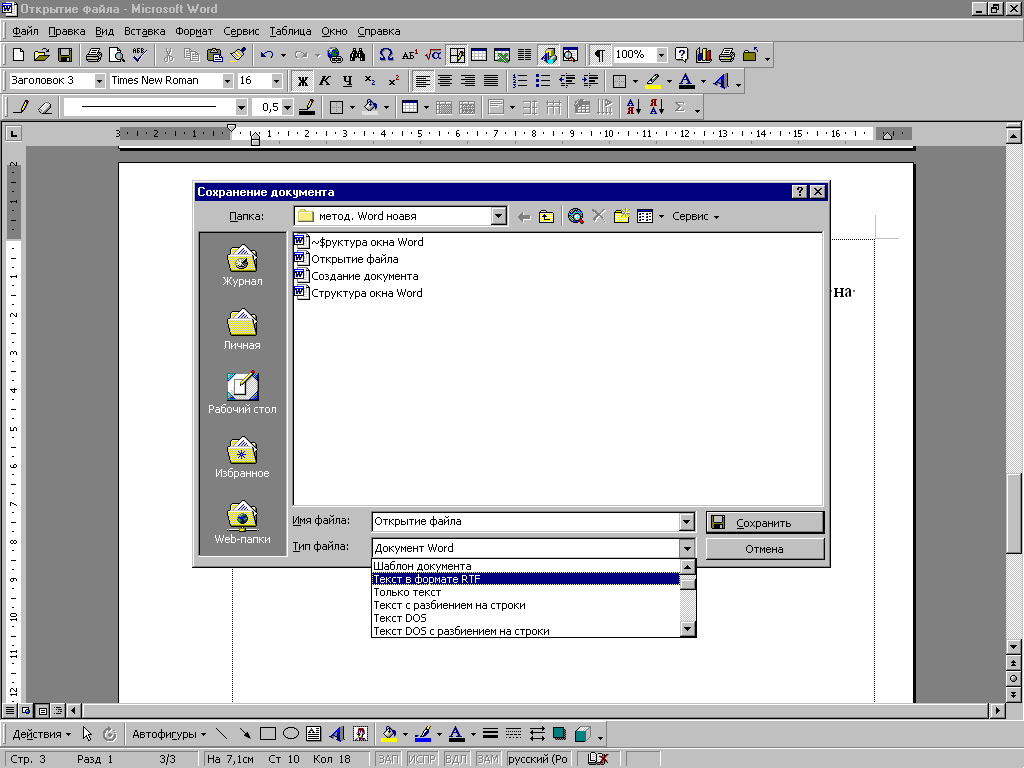Expand the zoom 100% dropdown
Image resolution: width=1024 pixels, height=768 pixels.
(x=662, y=55)
